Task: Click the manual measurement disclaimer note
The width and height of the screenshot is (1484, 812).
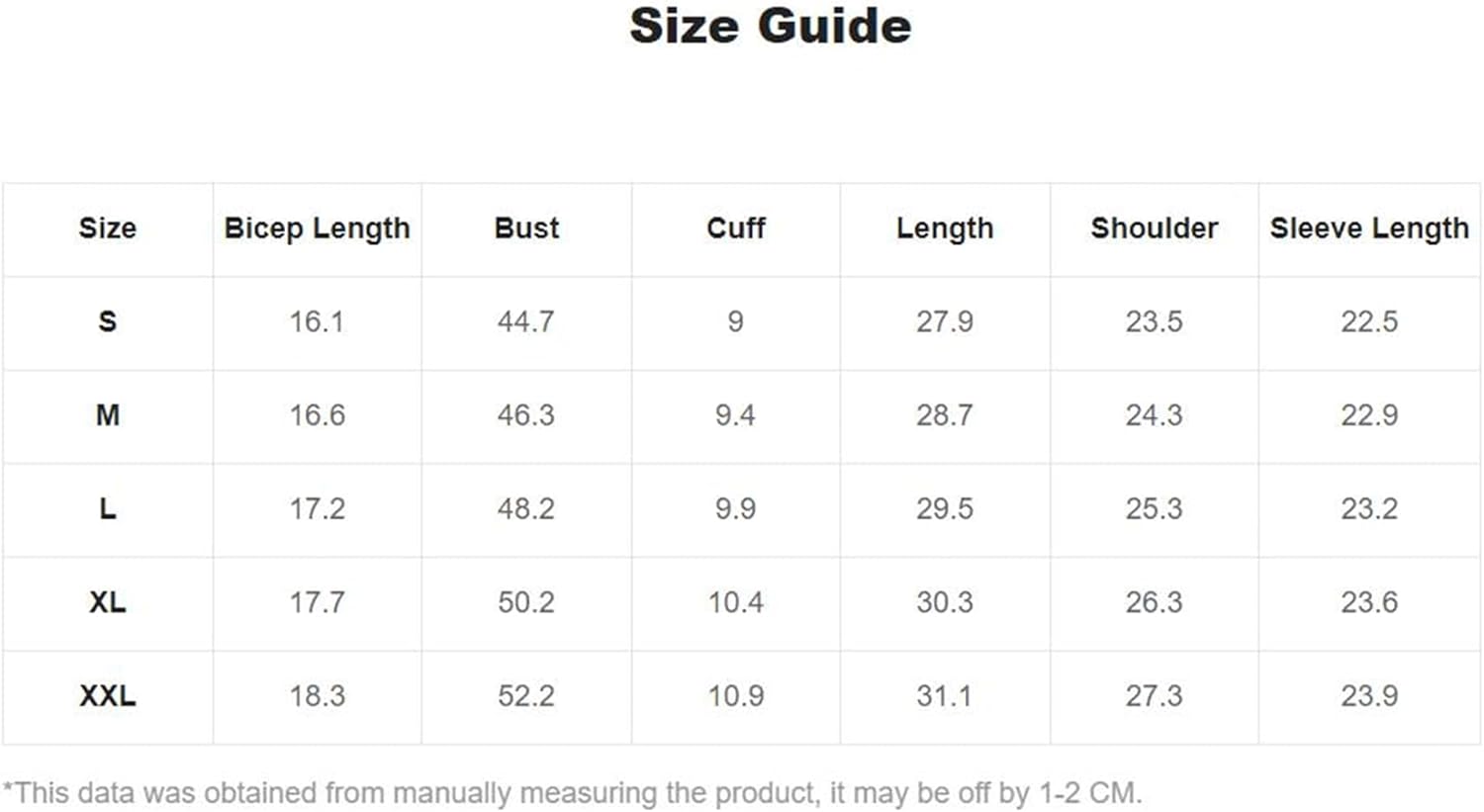Action: [x=572, y=792]
